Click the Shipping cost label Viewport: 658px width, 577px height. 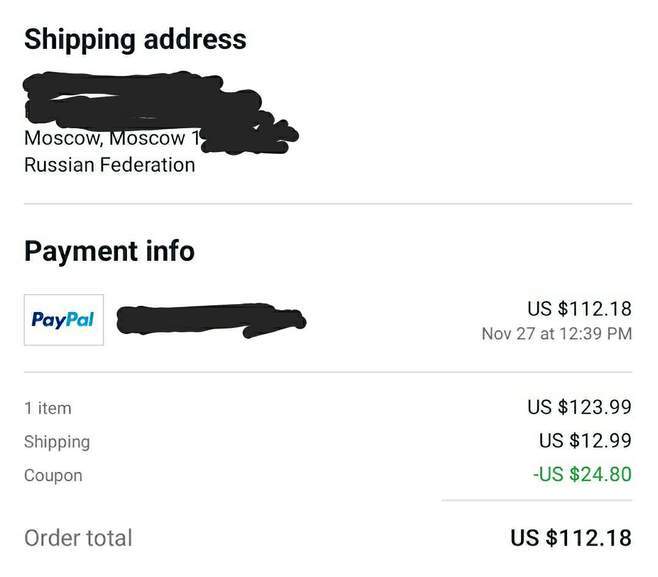57,441
